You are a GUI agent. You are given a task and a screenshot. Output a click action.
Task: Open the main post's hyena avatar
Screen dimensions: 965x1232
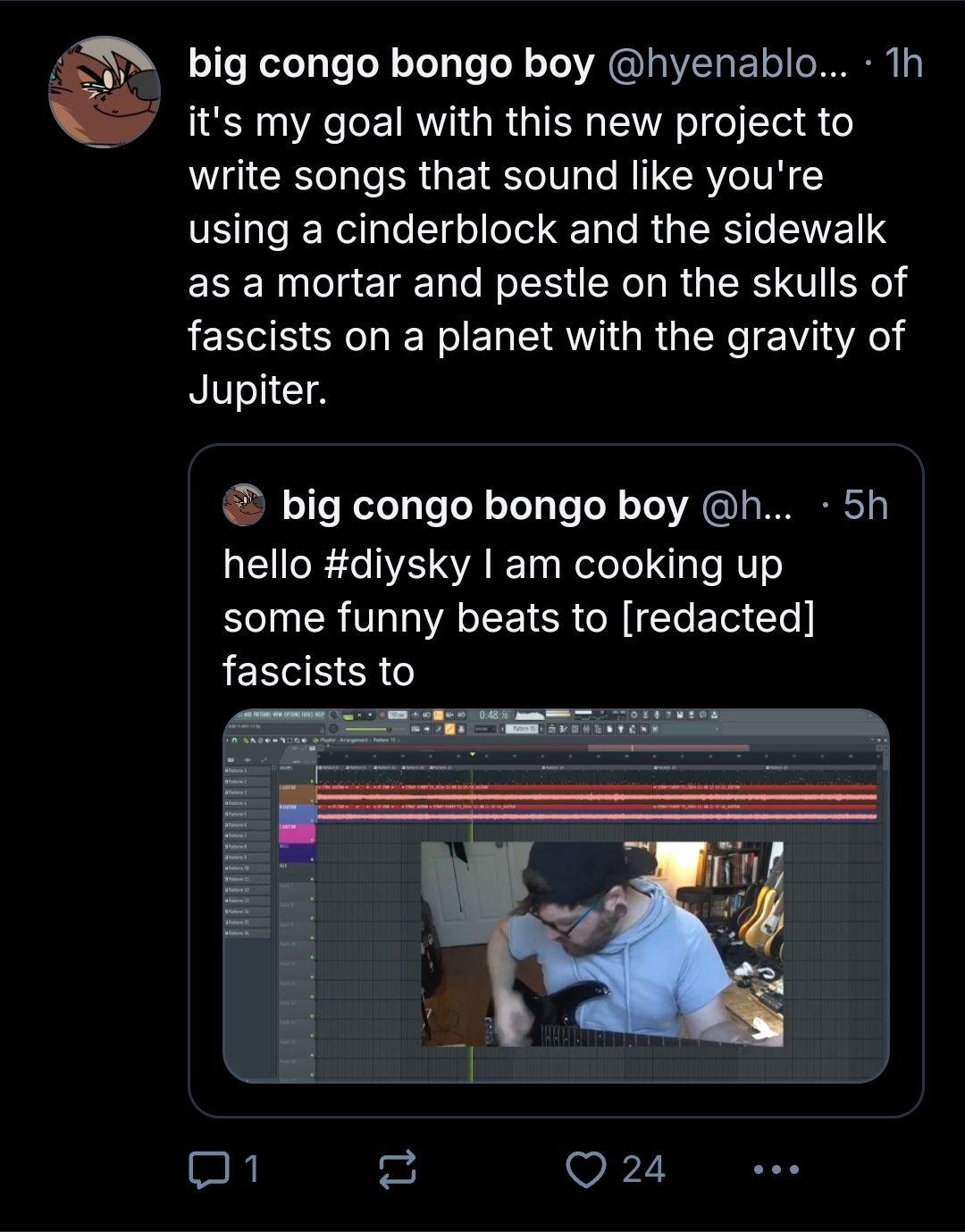104,92
